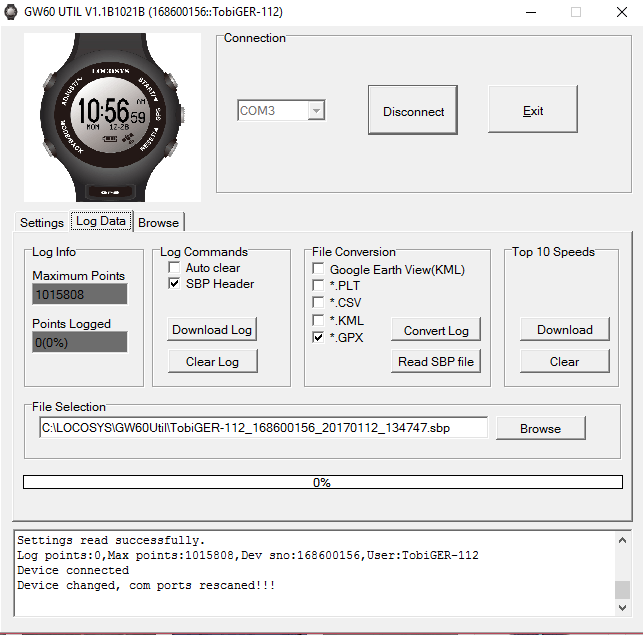Click the Points Logged field showing 0(0%)
Image resolution: width=643 pixels, height=635 pixels.
(x=80, y=342)
